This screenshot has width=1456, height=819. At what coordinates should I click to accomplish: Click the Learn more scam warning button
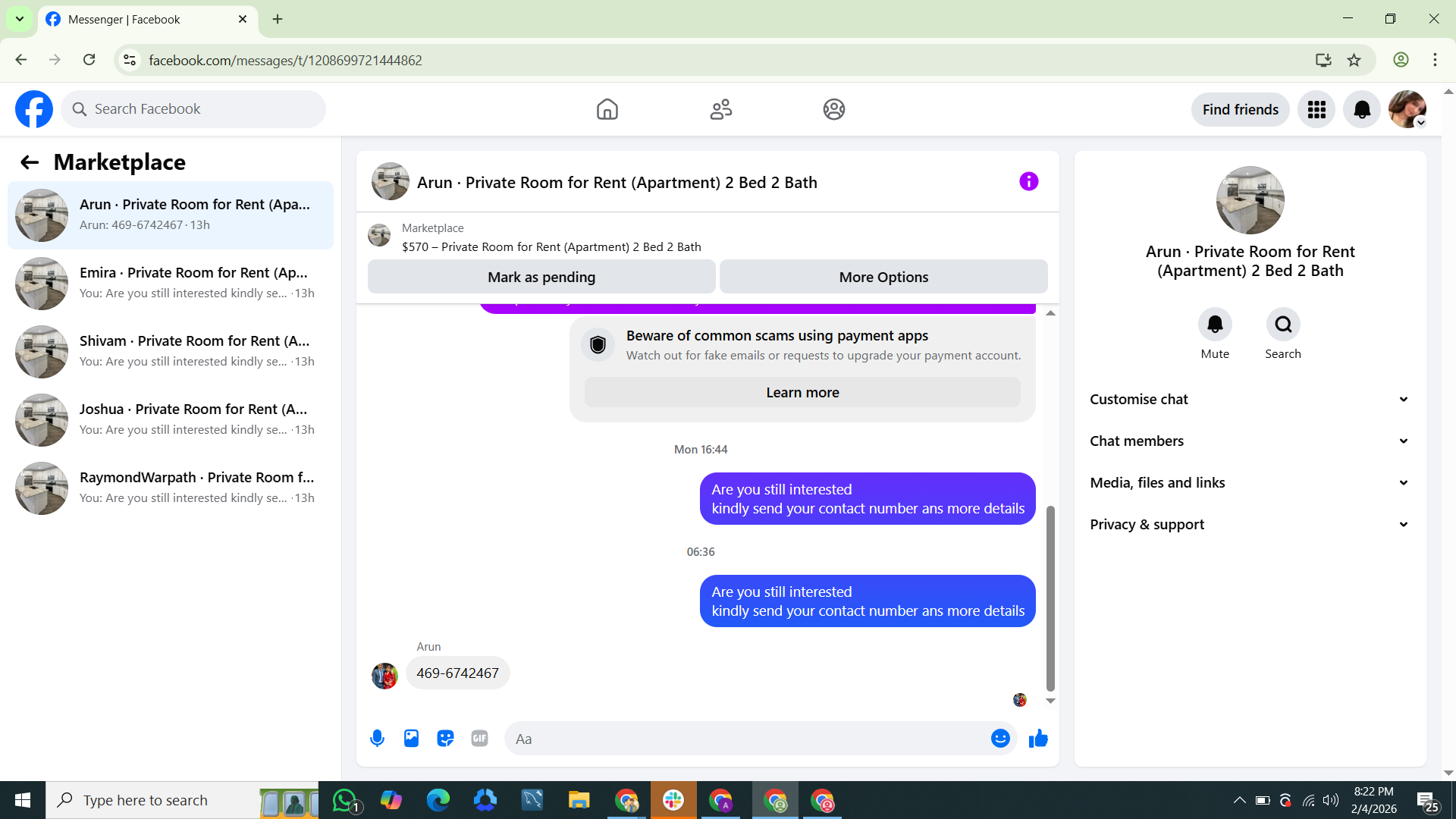802,393
